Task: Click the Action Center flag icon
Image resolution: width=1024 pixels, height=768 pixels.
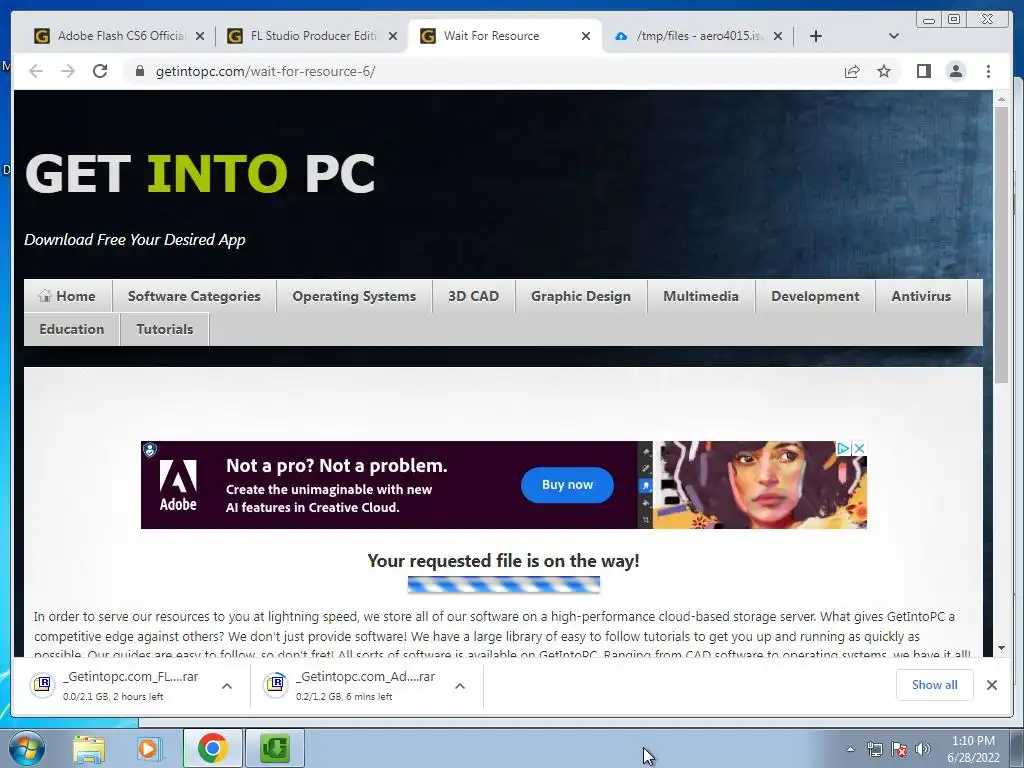Action: pyautogui.click(x=899, y=749)
